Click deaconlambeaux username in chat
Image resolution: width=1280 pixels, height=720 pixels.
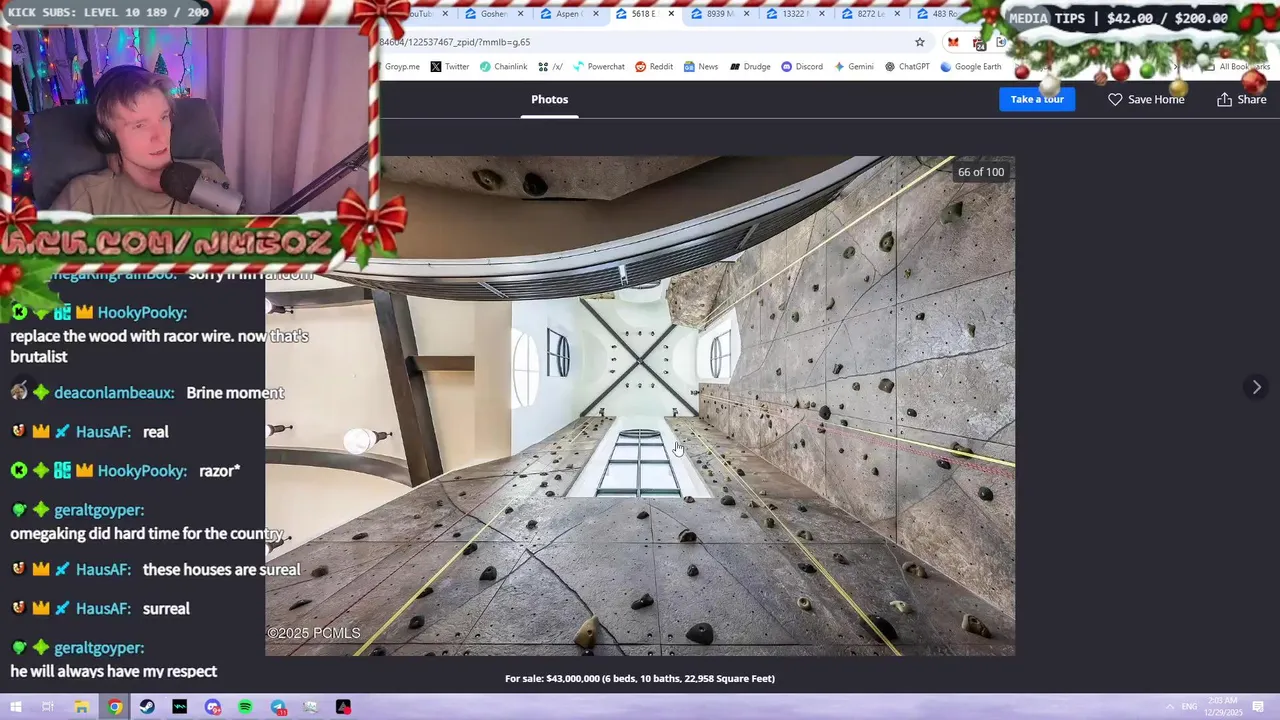(x=114, y=393)
